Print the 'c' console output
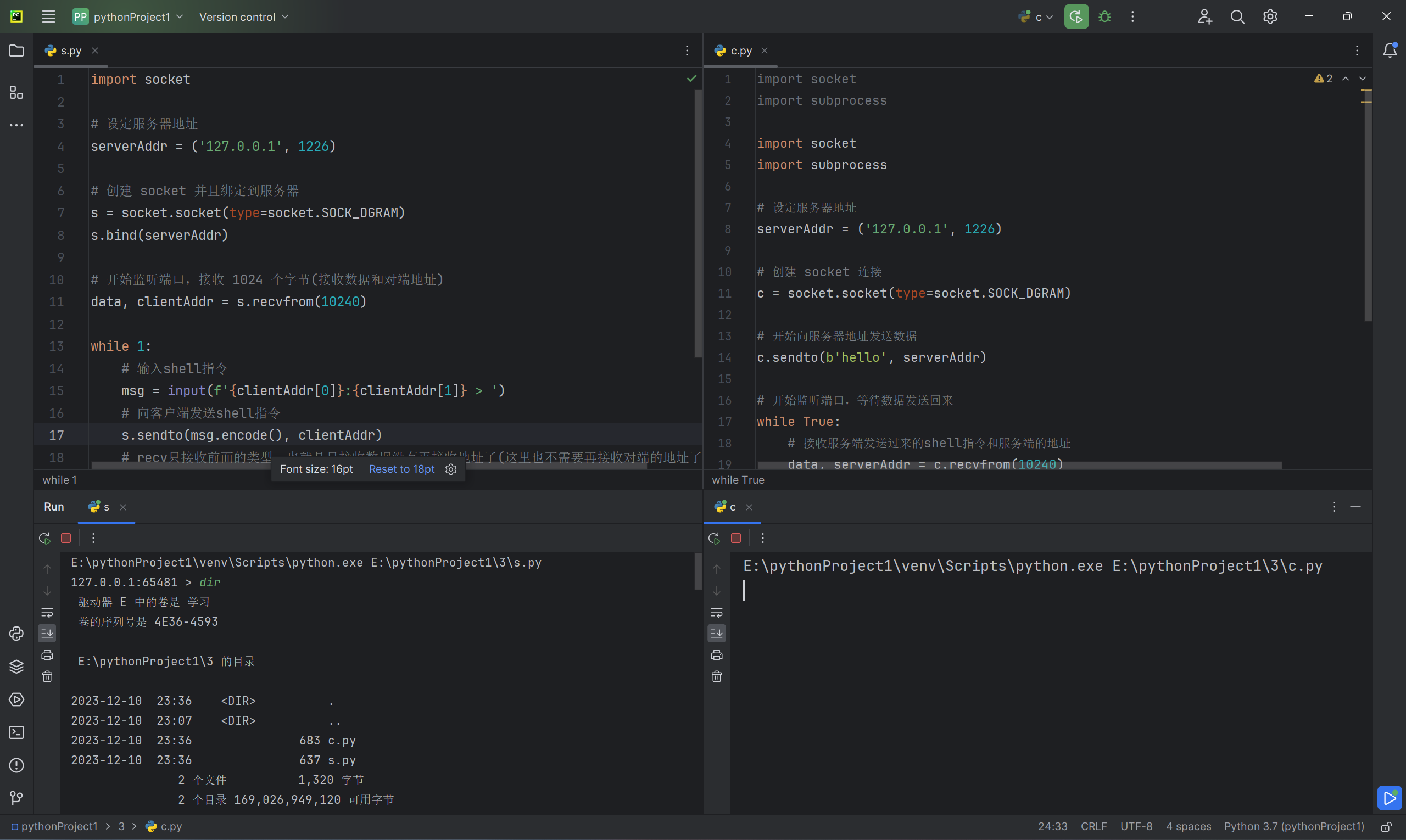The width and height of the screenshot is (1406, 840). [716, 655]
